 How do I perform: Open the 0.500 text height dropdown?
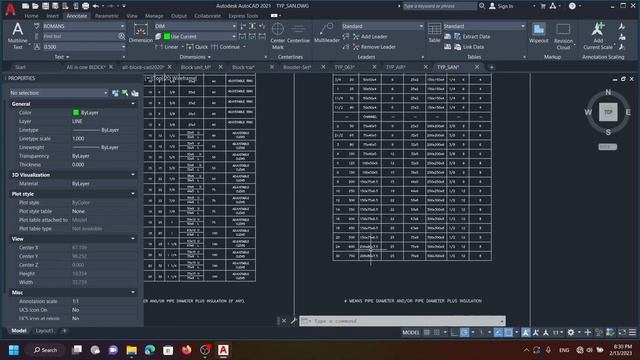[x=84, y=47]
